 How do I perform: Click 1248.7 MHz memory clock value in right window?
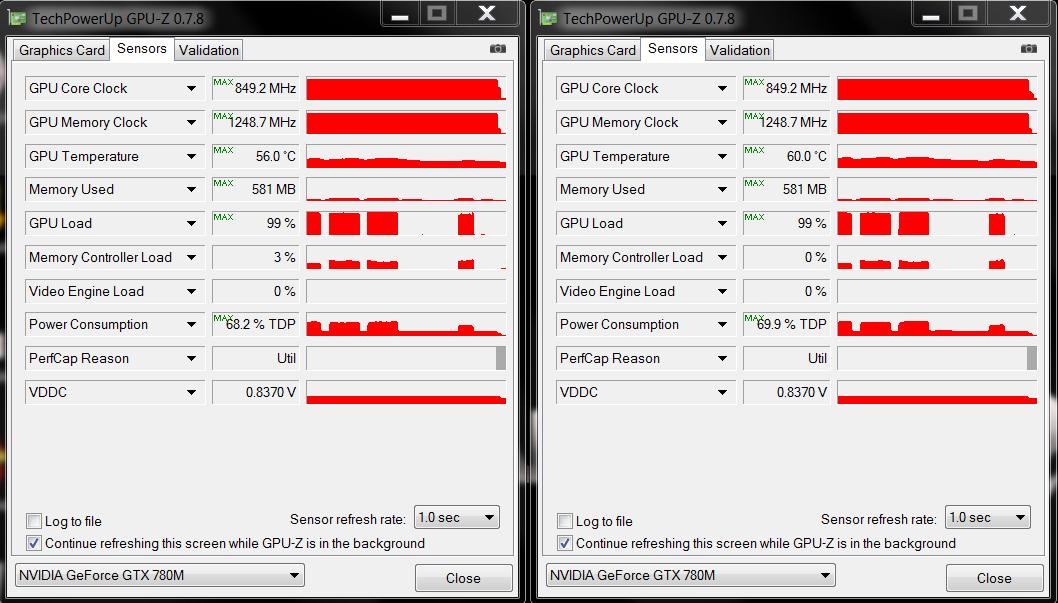pyautogui.click(x=787, y=122)
